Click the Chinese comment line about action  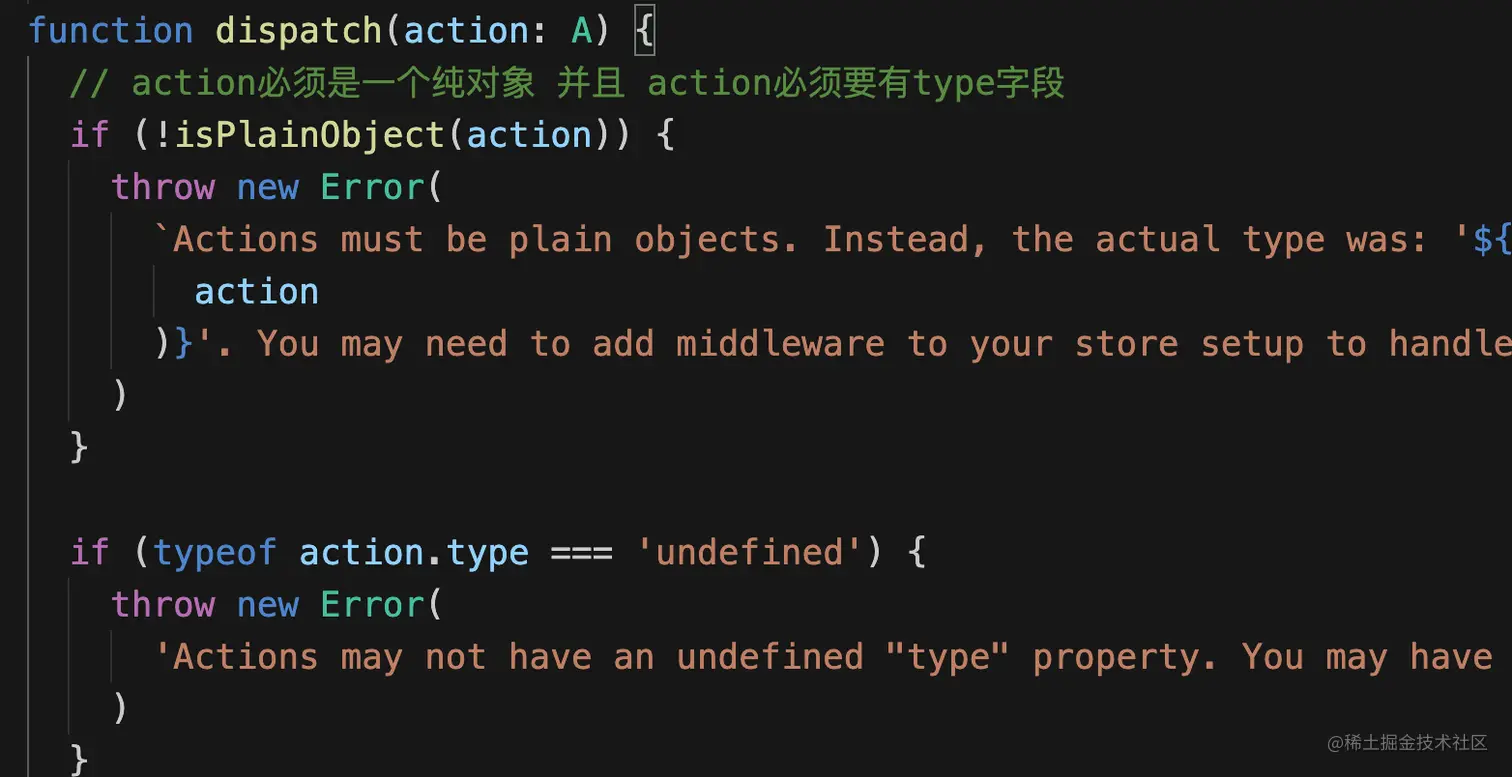pyautogui.click(x=567, y=83)
